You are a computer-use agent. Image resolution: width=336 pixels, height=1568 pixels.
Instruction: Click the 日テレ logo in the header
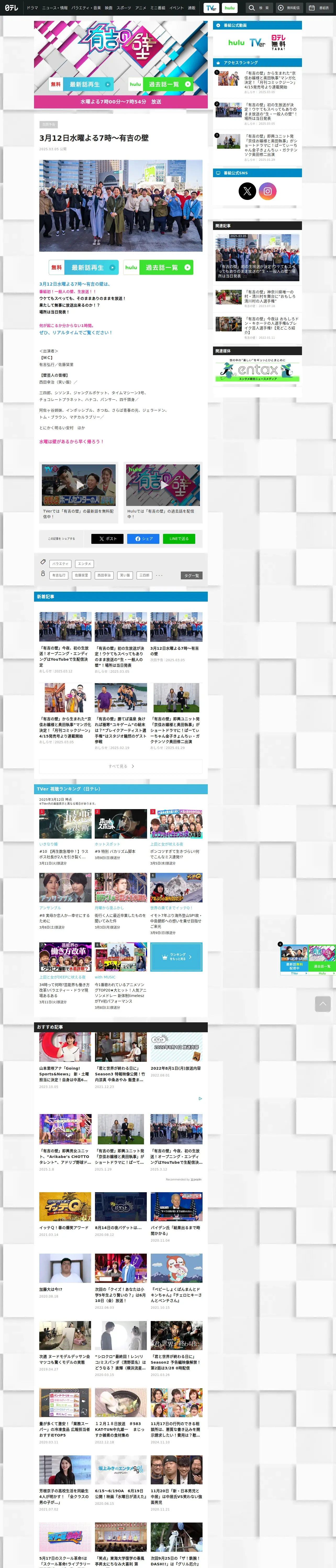(12, 8)
